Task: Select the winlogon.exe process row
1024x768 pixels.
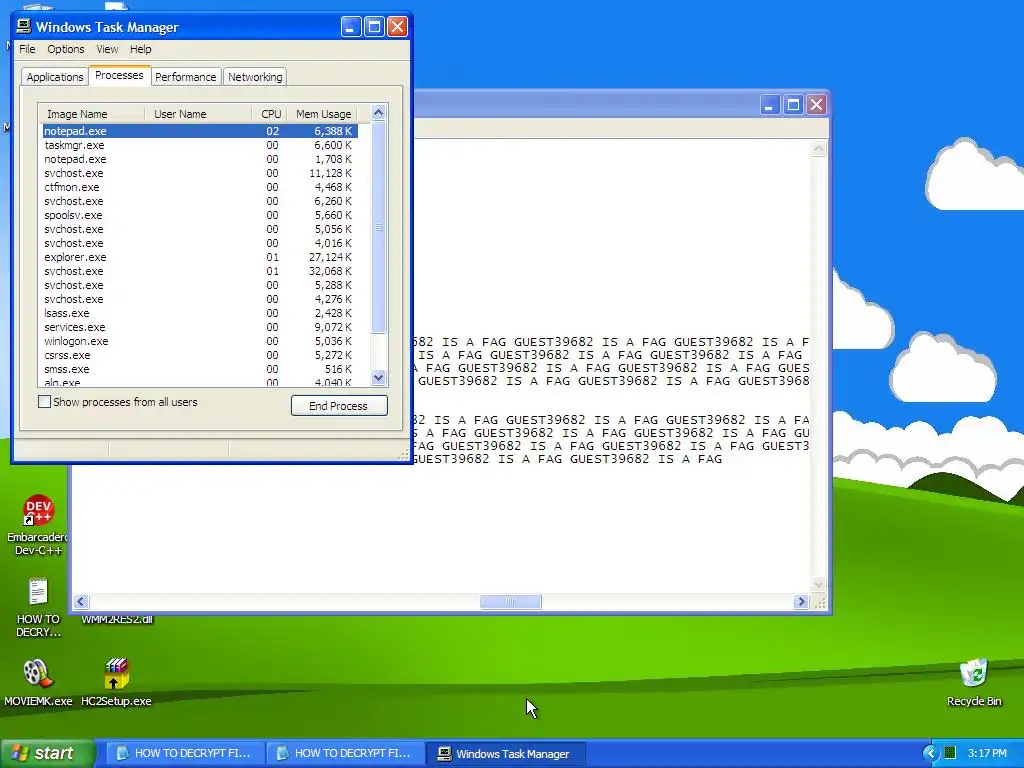Action: point(200,341)
